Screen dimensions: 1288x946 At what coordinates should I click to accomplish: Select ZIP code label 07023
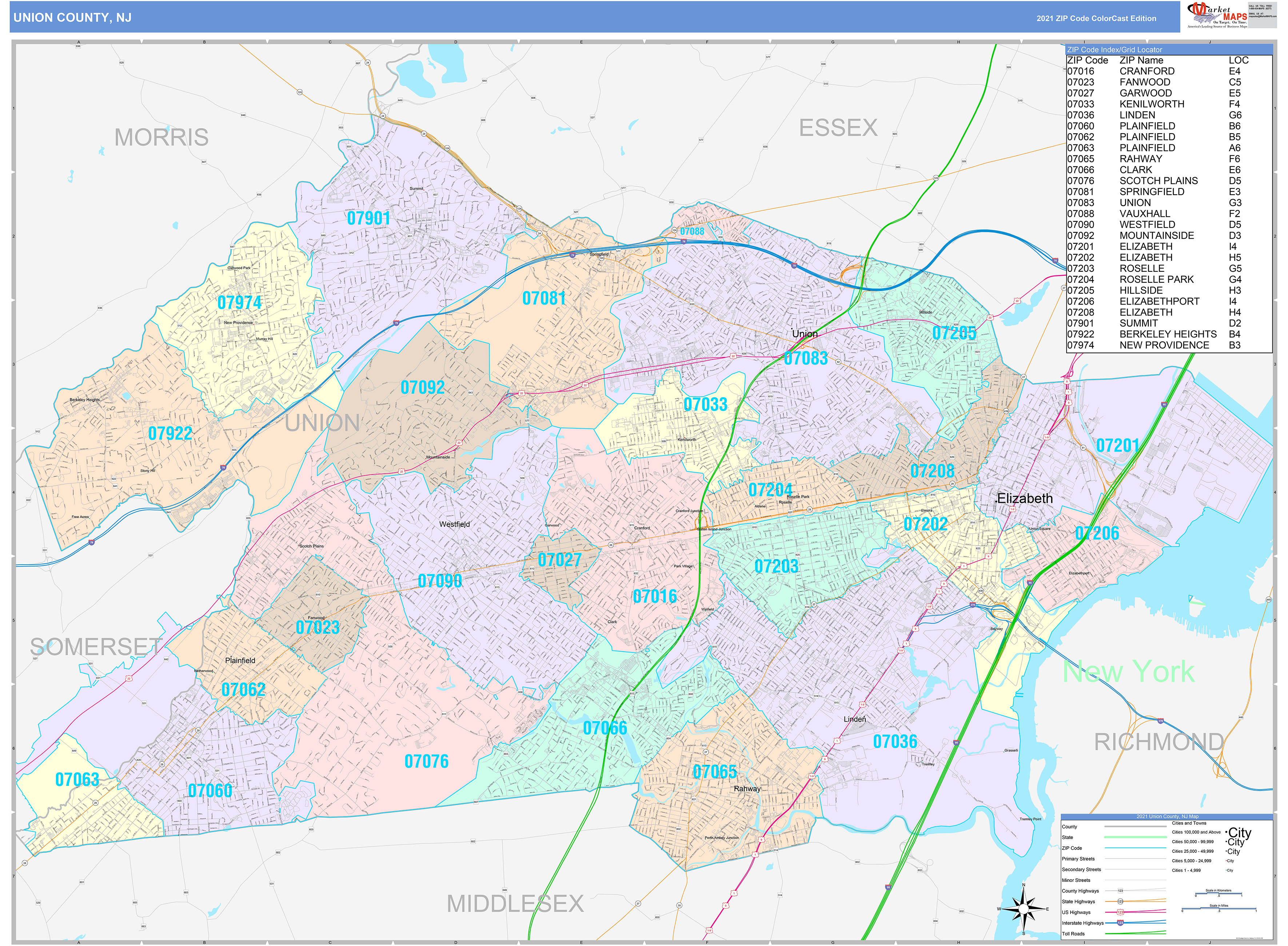[318, 628]
